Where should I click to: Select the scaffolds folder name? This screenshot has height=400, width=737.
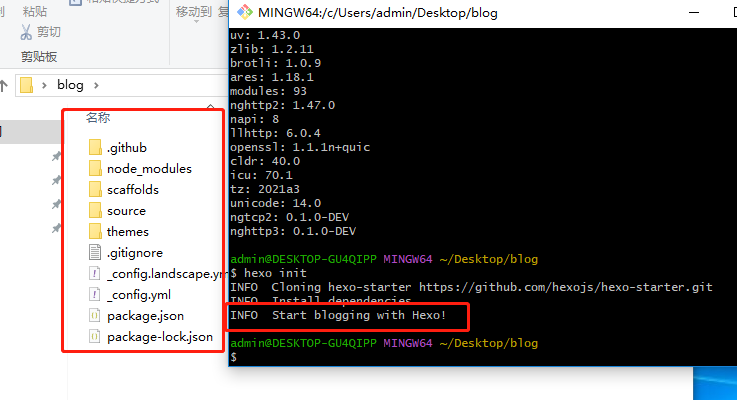click(133, 189)
